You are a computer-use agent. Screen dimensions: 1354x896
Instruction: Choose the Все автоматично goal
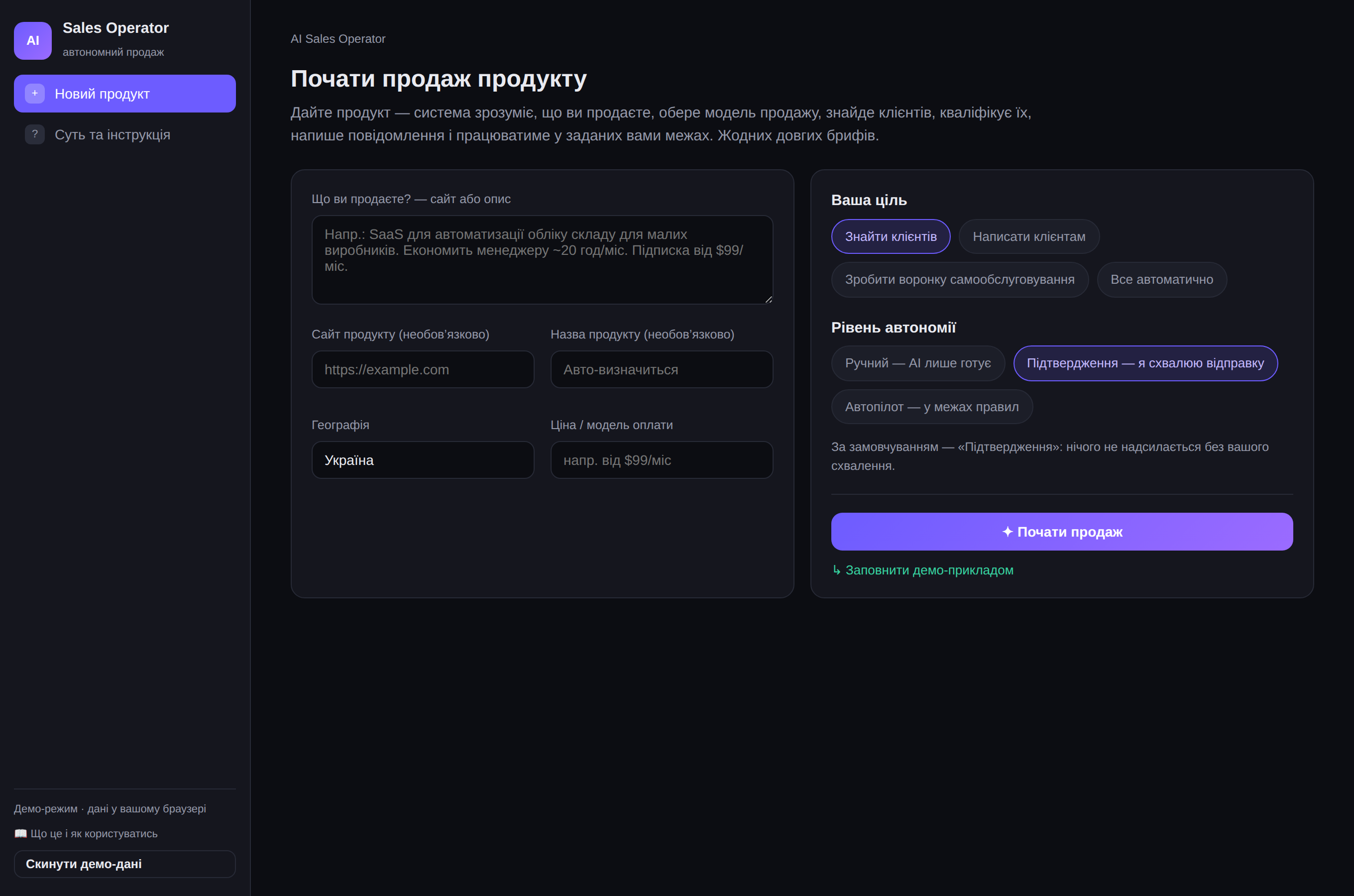[x=1161, y=279]
